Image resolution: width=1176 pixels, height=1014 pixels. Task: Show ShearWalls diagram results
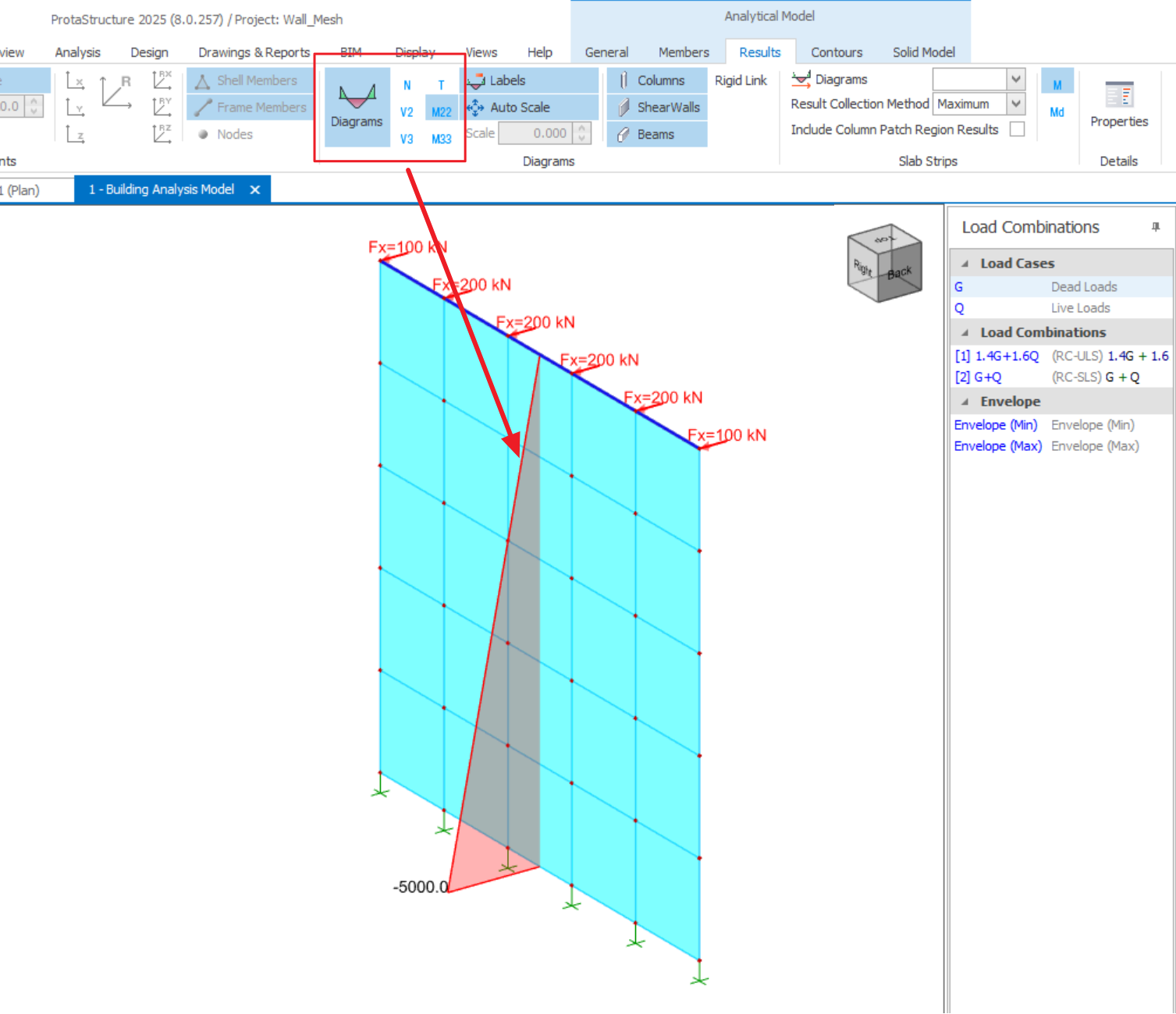tap(658, 108)
